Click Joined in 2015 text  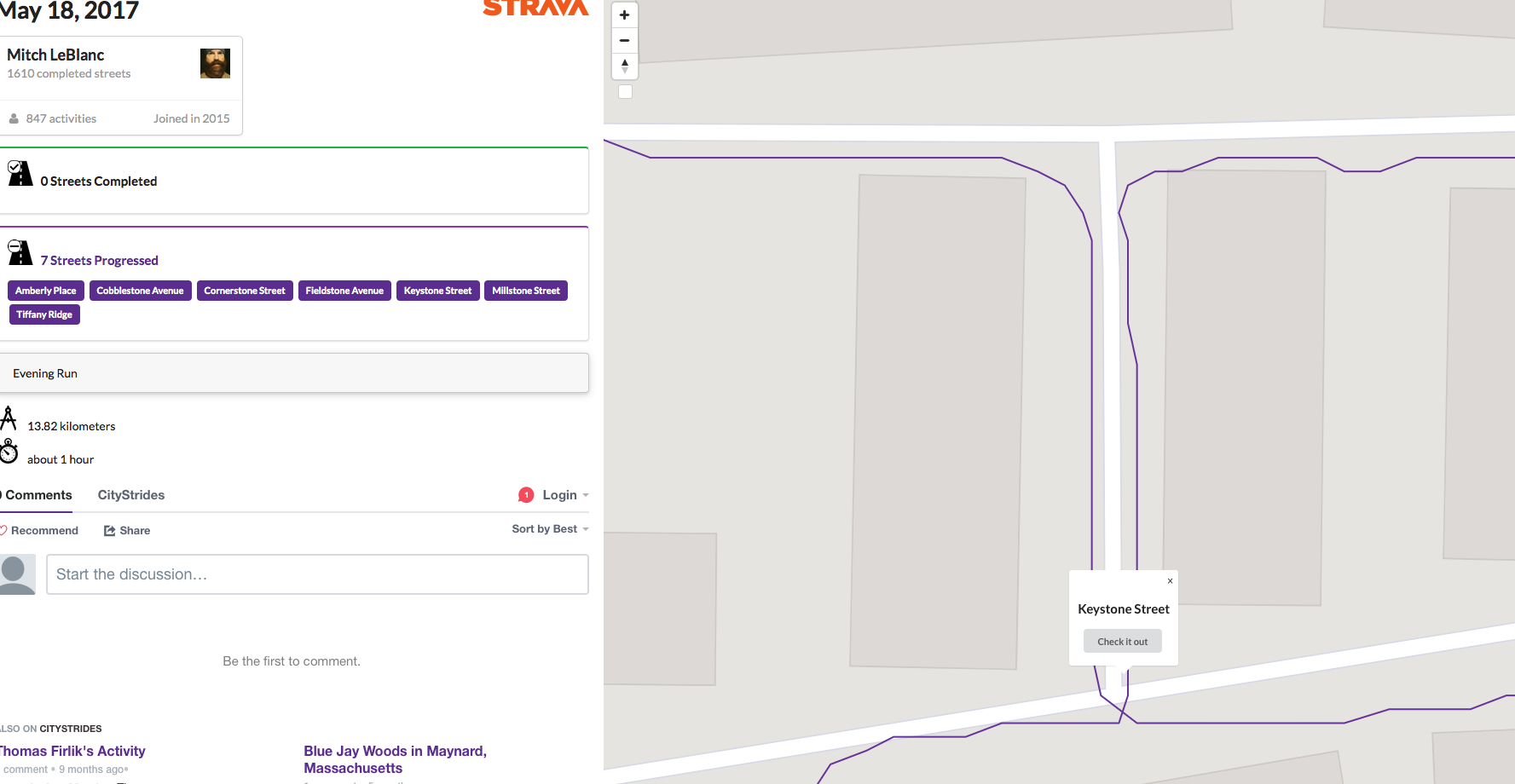click(192, 118)
